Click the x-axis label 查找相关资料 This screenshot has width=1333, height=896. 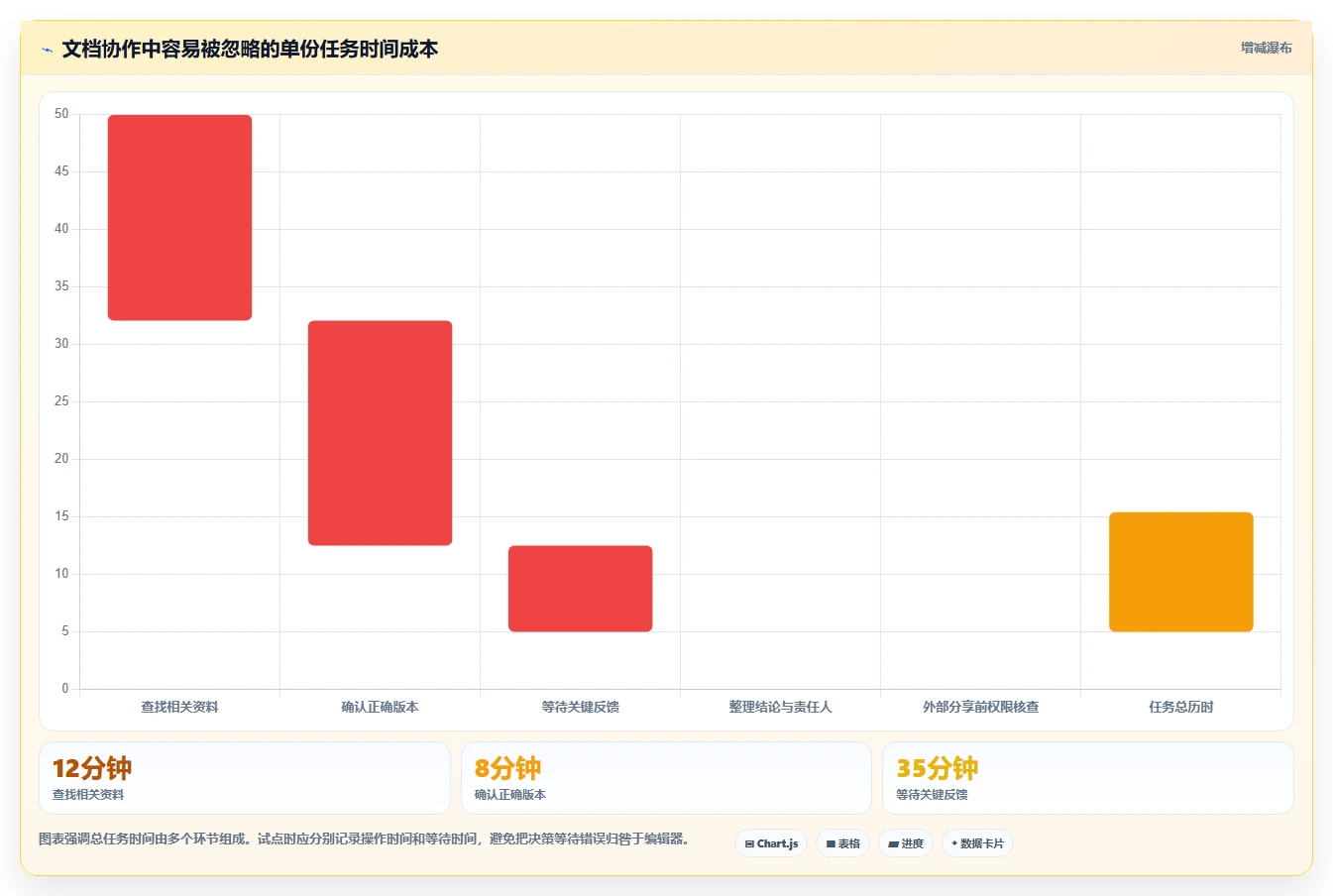(x=179, y=707)
